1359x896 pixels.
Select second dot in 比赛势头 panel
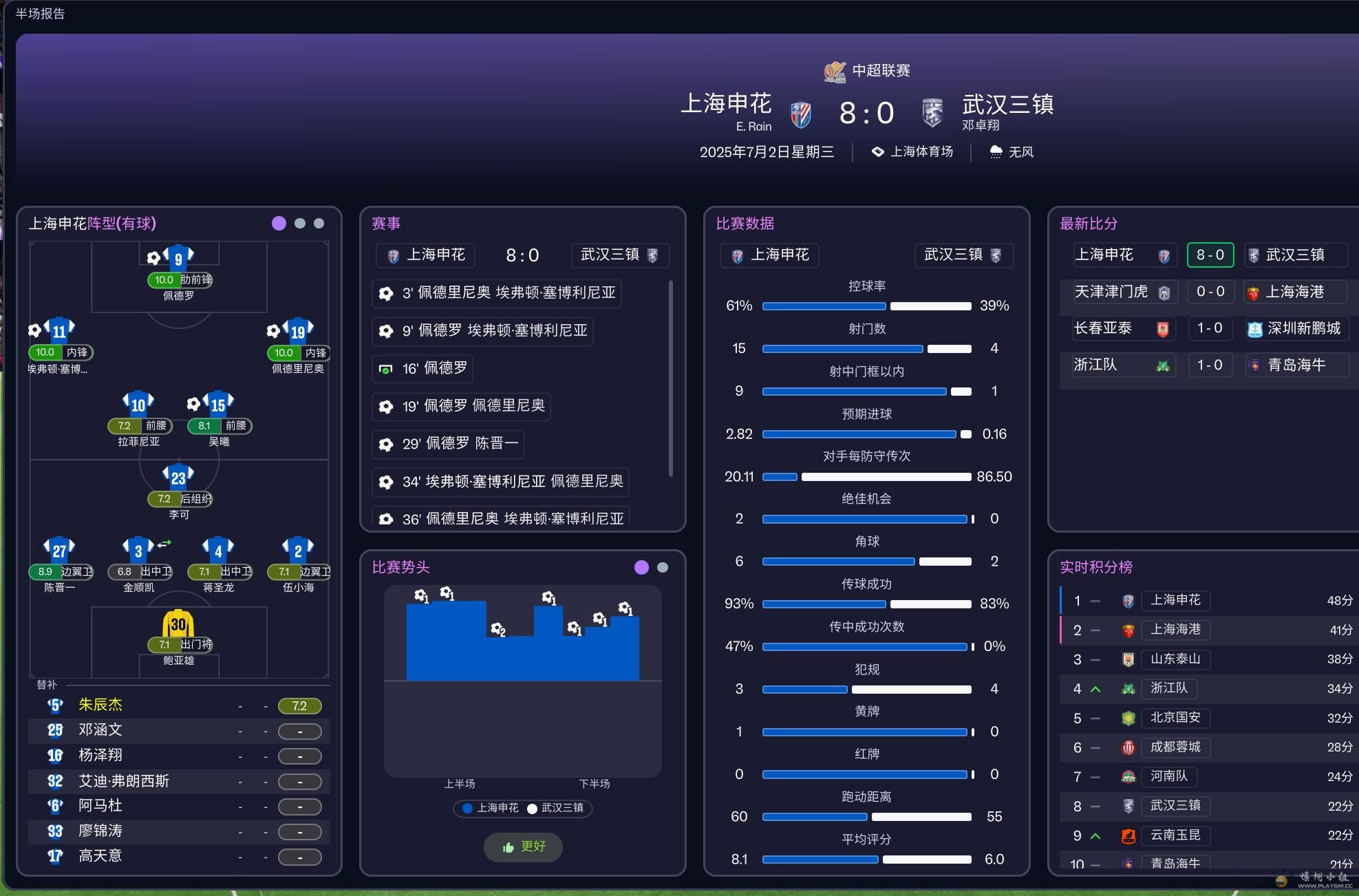(663, 567)
